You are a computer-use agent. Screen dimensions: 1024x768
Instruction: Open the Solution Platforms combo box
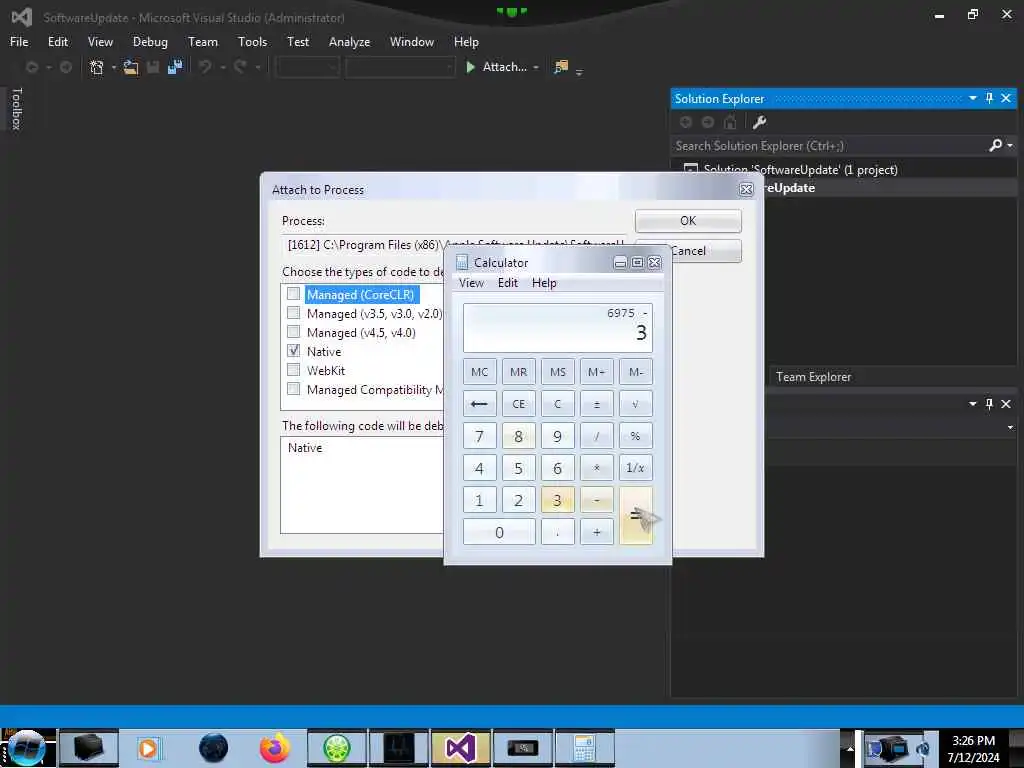[x=400, y=67]
